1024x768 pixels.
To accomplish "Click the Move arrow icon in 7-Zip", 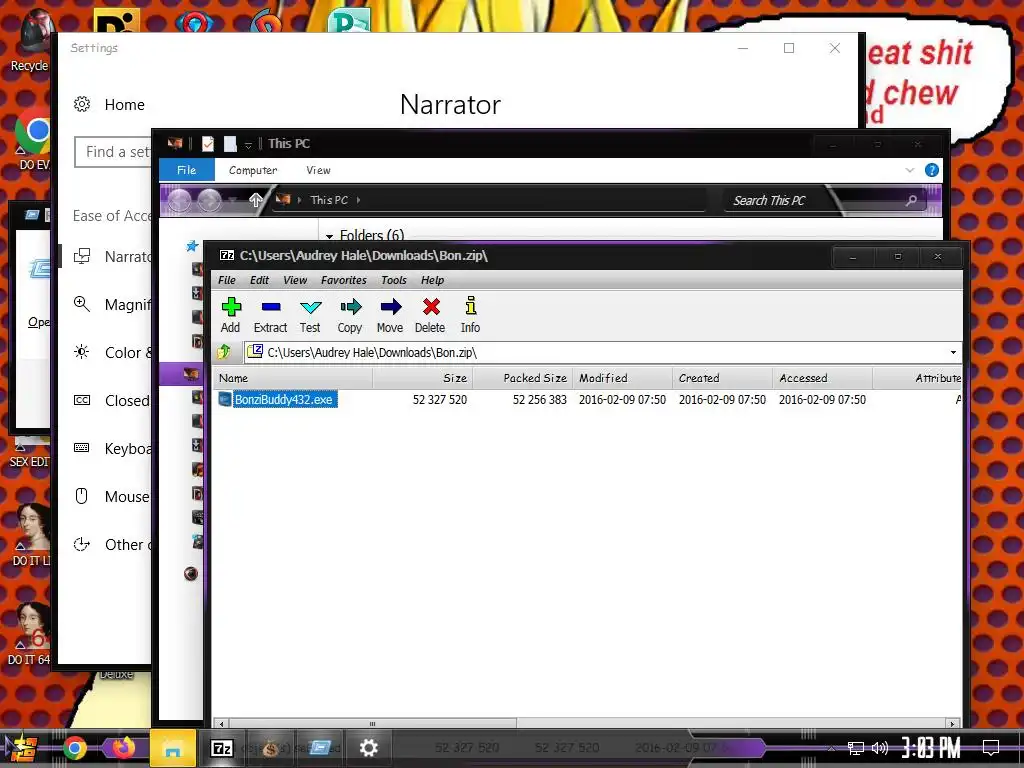I will coord(390,315).
